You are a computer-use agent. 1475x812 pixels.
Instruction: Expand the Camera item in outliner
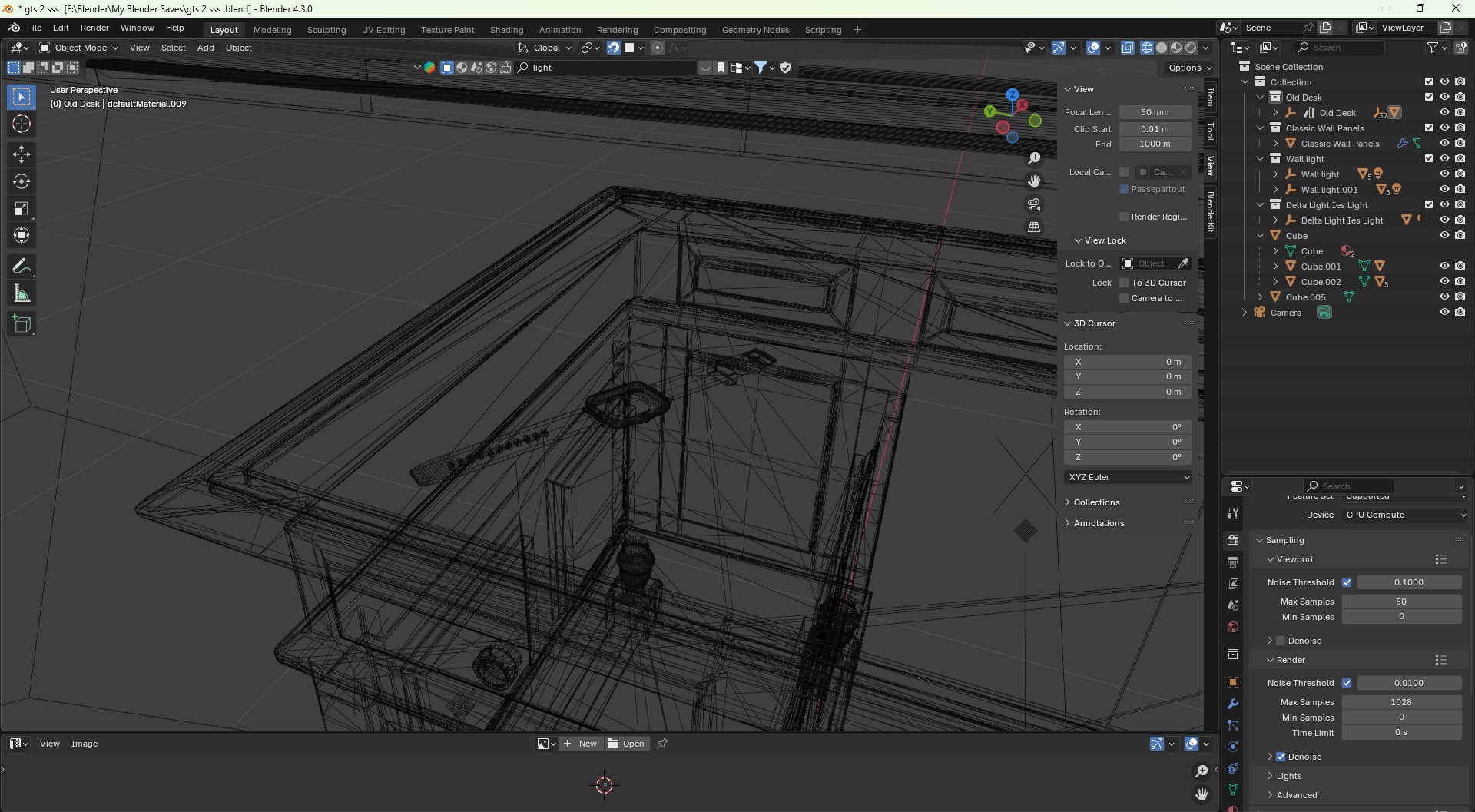[1245, 313]
